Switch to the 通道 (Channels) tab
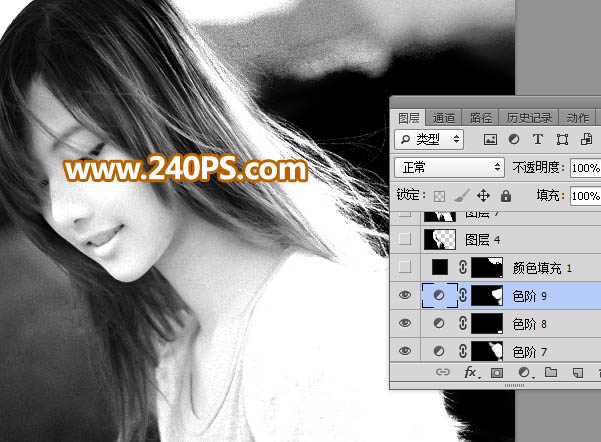Screen dimensions: 601x442 pos(443,118)
